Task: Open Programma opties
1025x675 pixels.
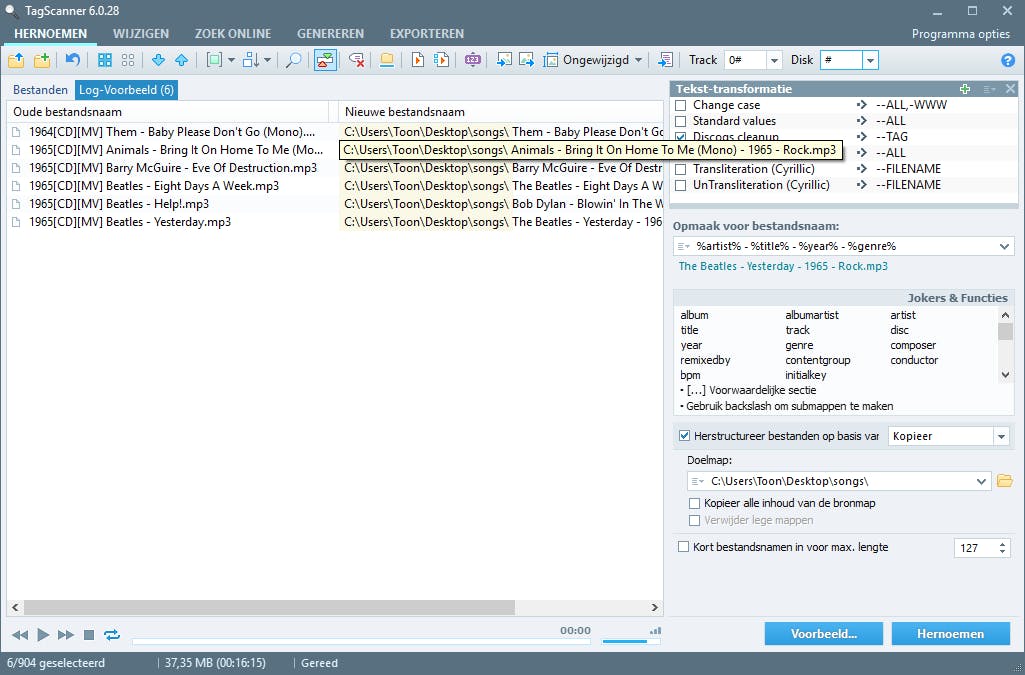Action: pos(960,34)
